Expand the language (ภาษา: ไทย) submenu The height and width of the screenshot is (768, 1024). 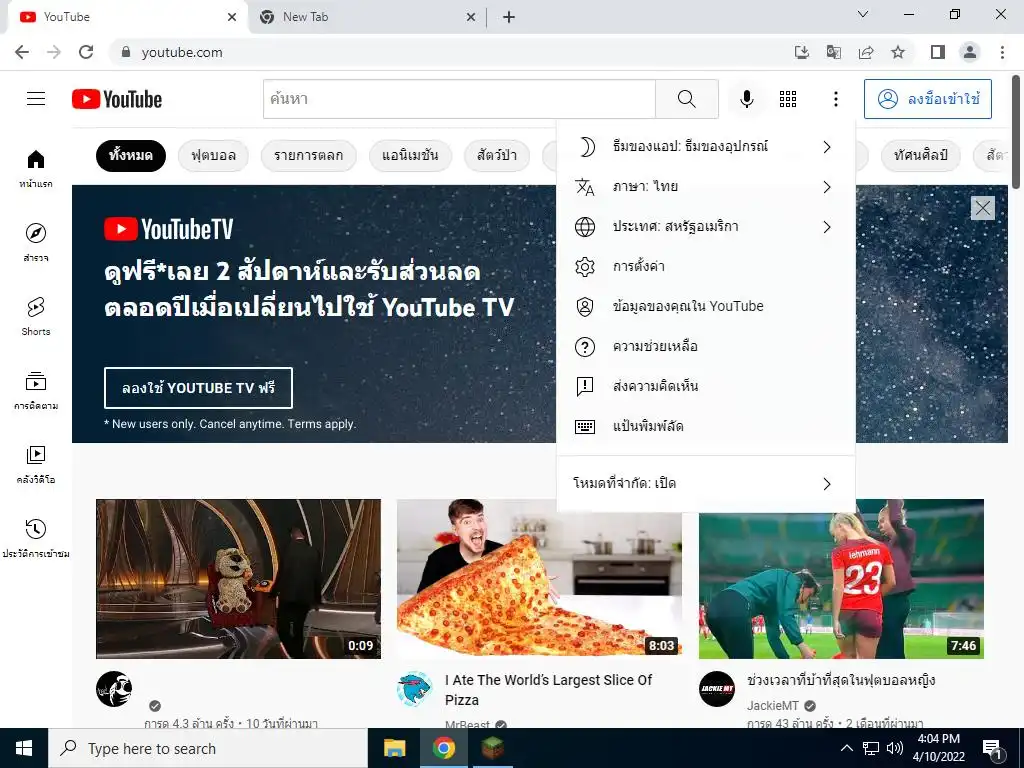706,187
